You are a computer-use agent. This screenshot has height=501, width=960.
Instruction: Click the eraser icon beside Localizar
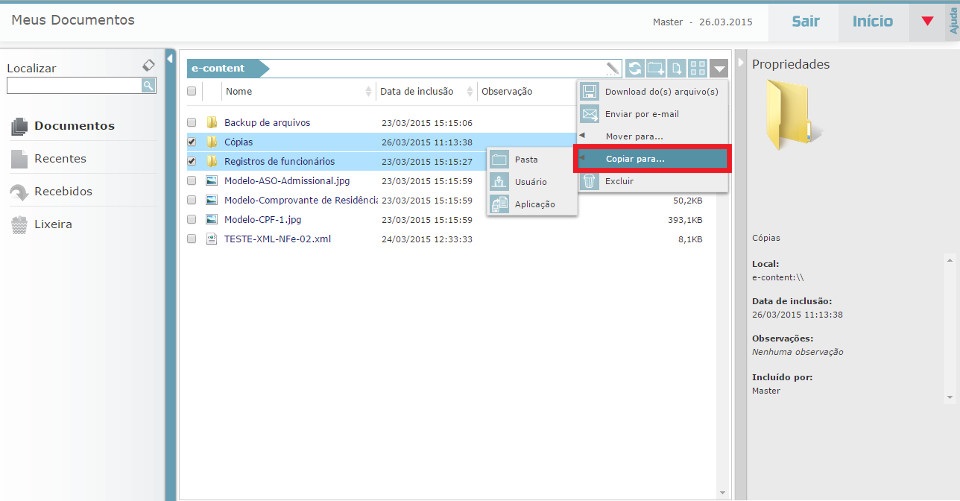click(x=149, y=65)
